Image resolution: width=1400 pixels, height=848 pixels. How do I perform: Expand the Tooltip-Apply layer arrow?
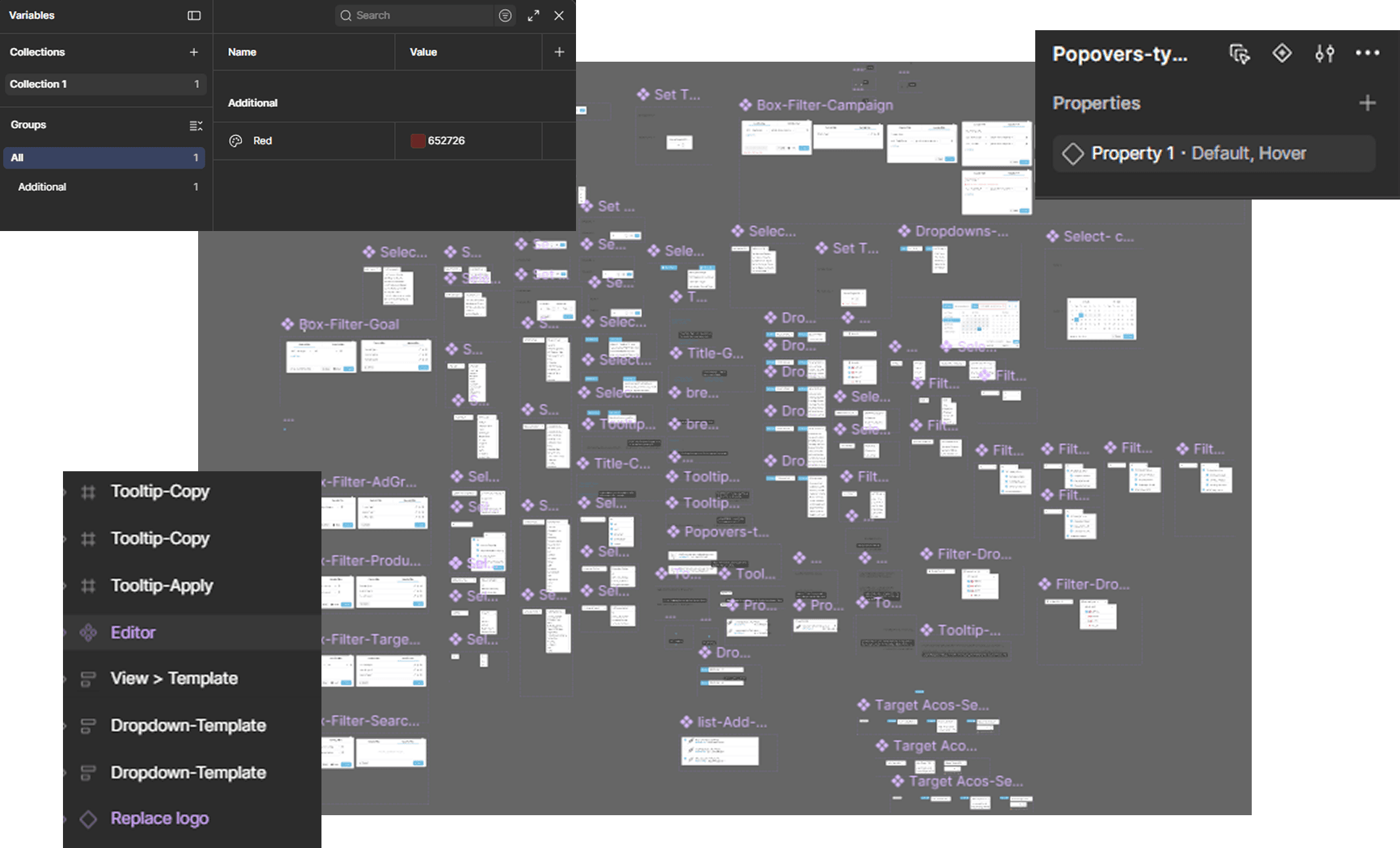click(x=66, y=585)
